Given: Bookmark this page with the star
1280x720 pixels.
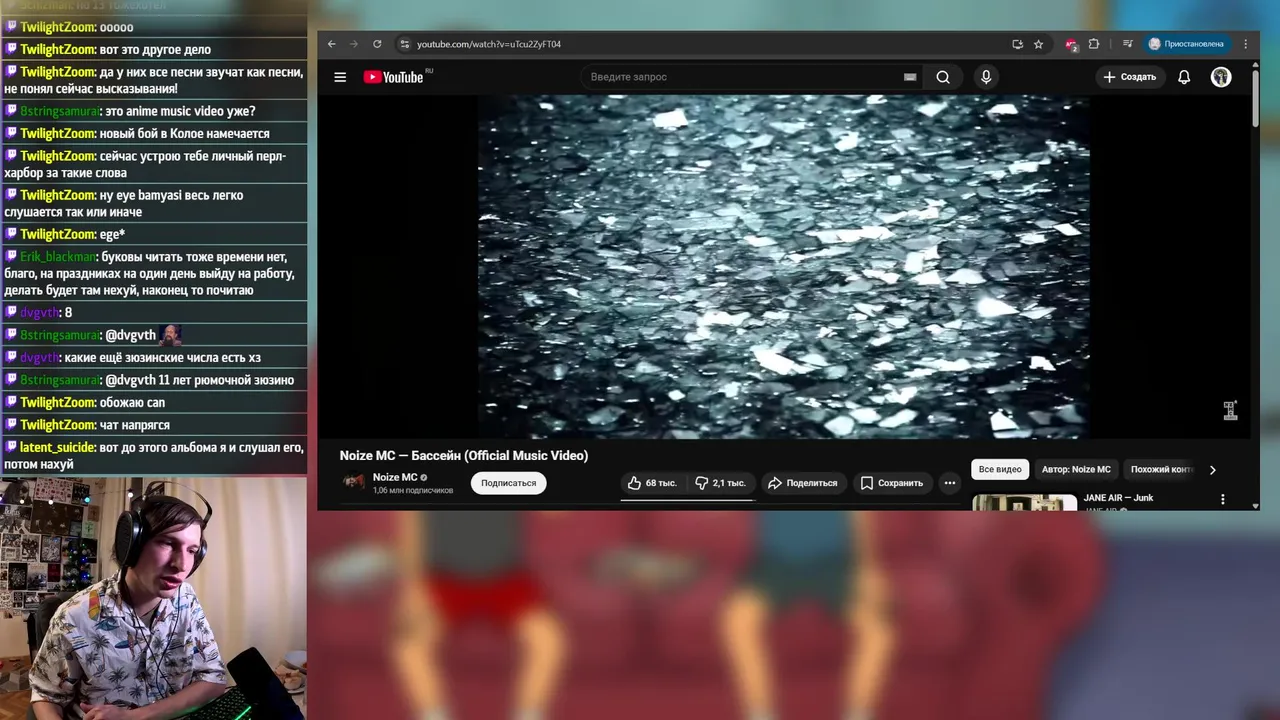Looking at the screenshot, I should click(x=1038, y=44).
